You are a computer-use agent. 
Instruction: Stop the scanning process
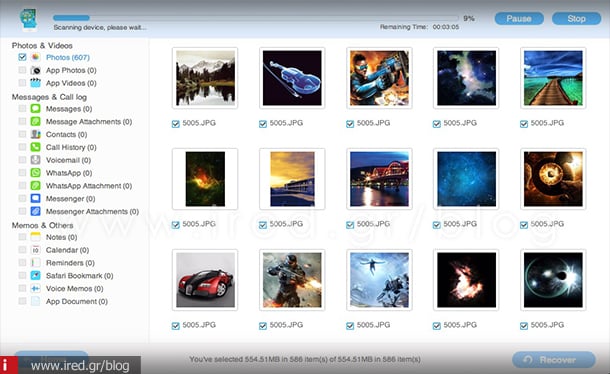(576, 18)
